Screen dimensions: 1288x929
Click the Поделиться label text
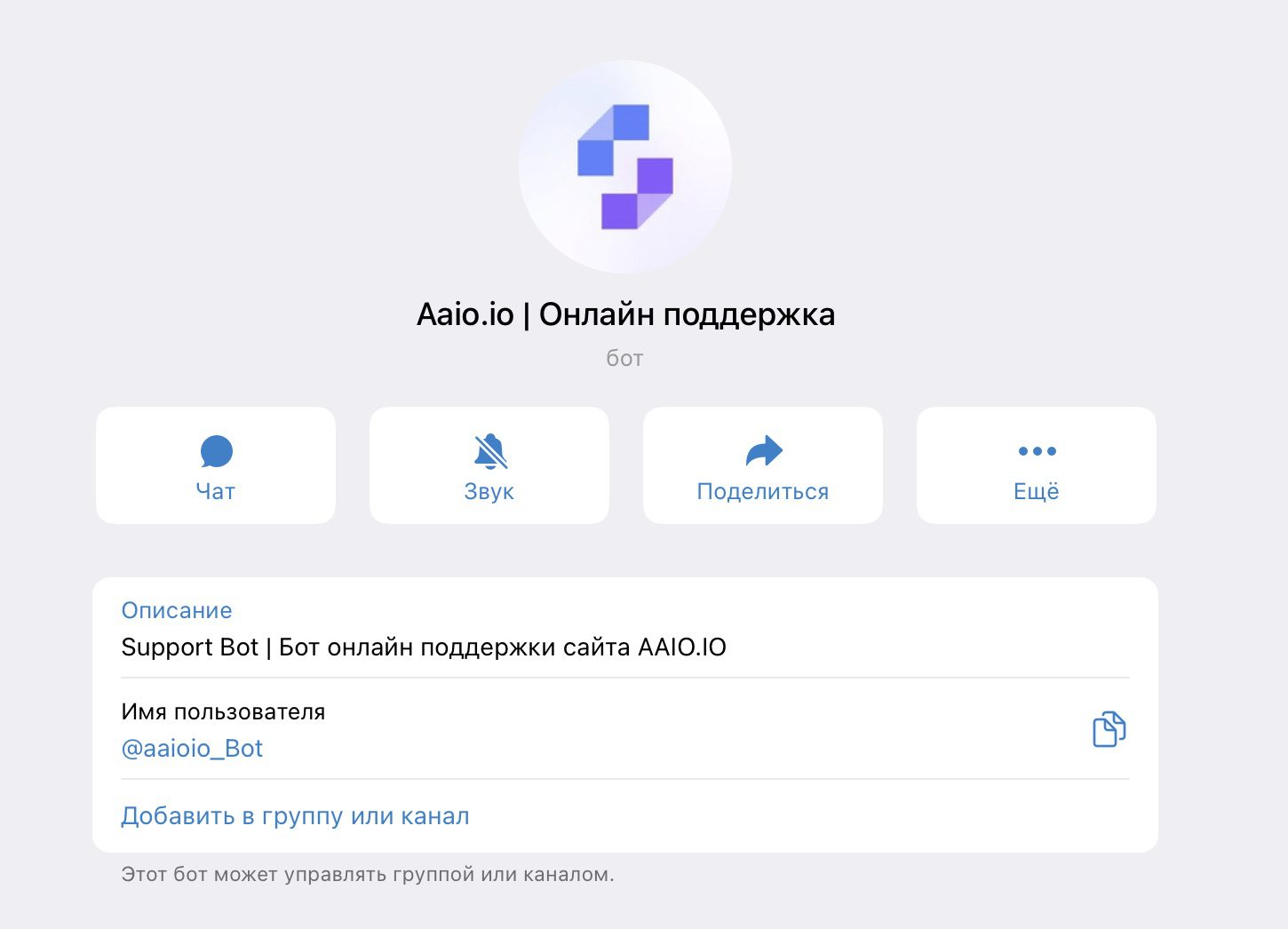763,492
